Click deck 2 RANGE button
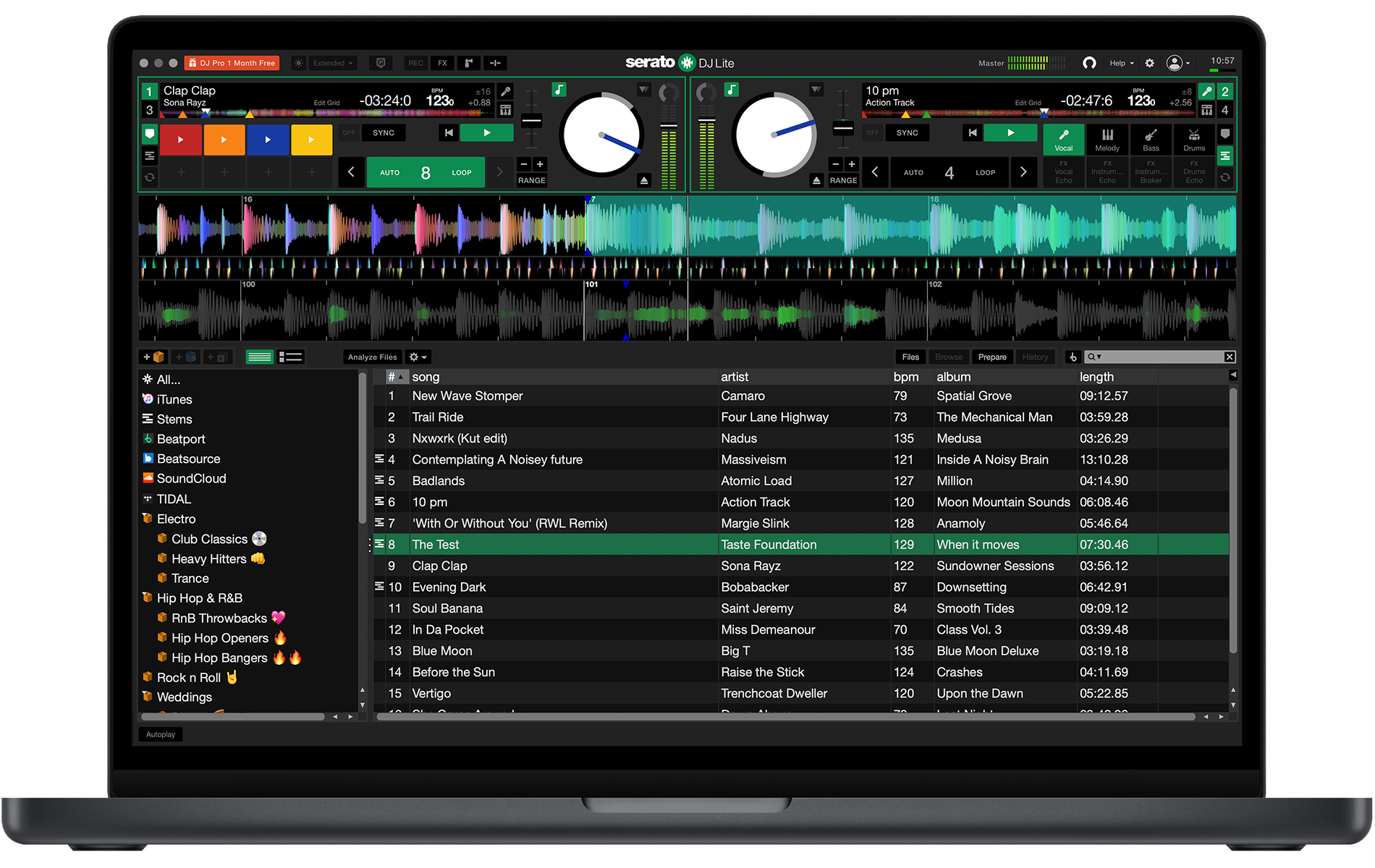1375x868 pixels. [843, 180]
